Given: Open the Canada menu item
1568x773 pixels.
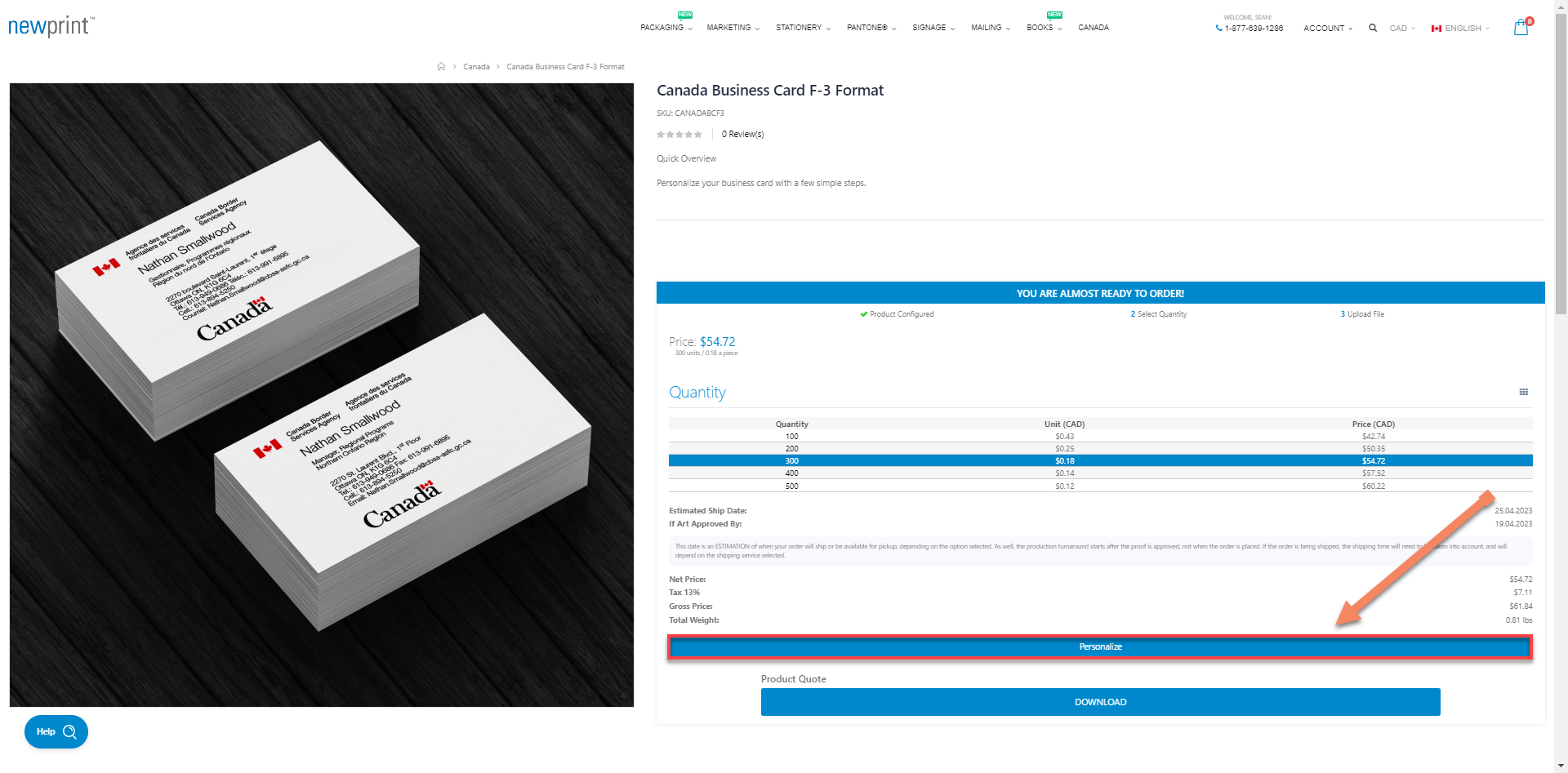Looking at the screenshot, I should [1094, 28].
